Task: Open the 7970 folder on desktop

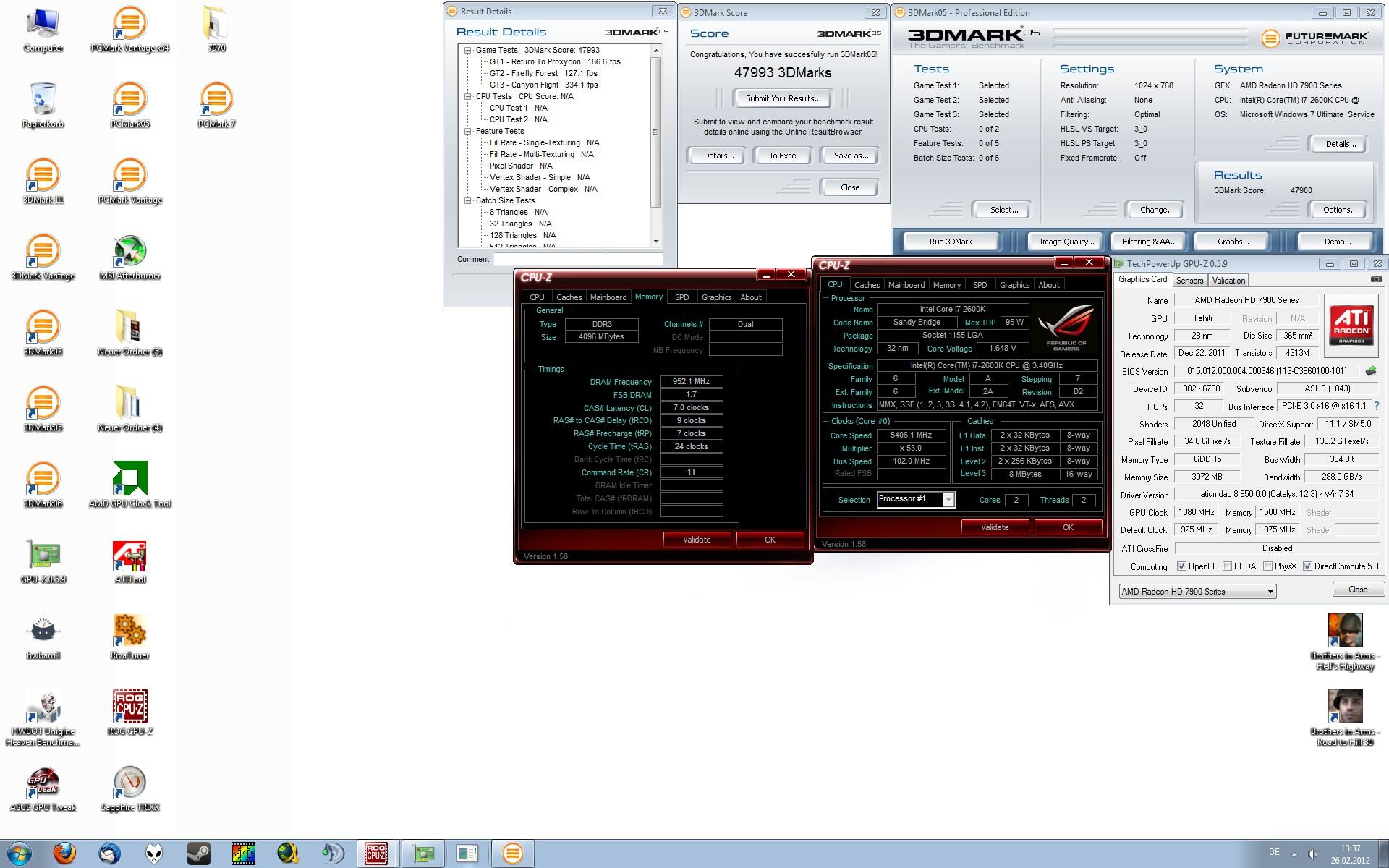Action: coord(216,29)
